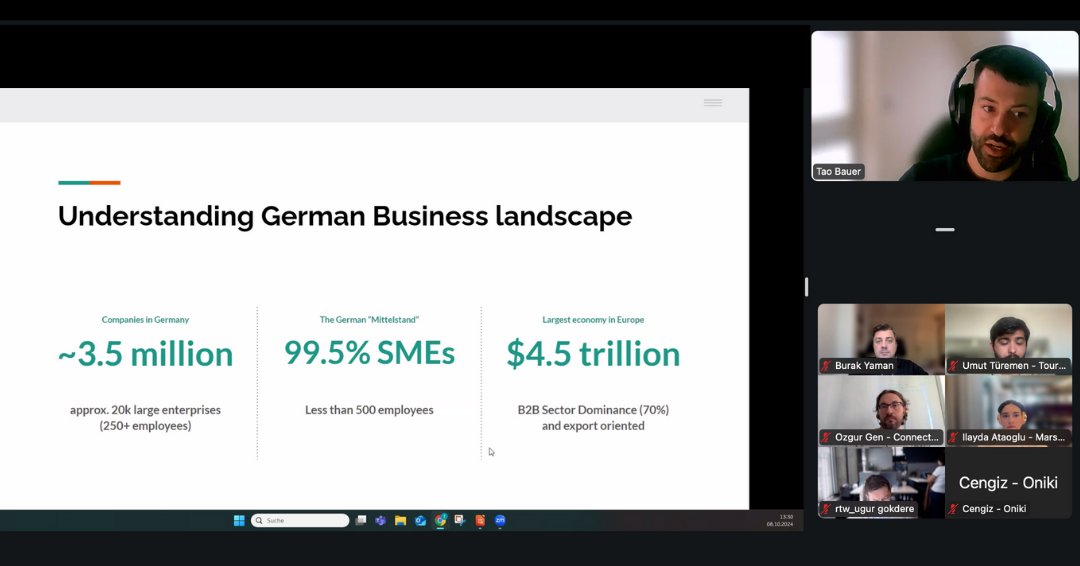Open File Explorer folder icon in taskbar
The image size is (1080, 566).
point(400,521)
